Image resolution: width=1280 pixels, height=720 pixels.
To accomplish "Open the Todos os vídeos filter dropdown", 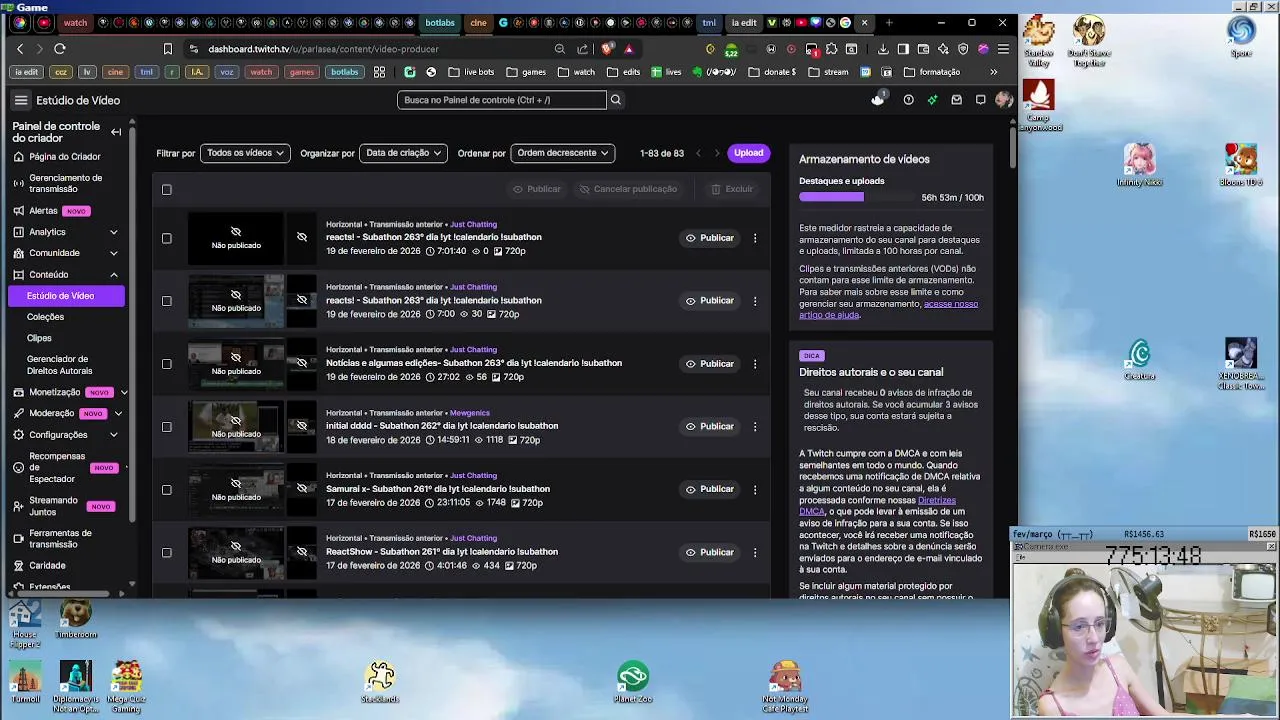I will [245, 153].
